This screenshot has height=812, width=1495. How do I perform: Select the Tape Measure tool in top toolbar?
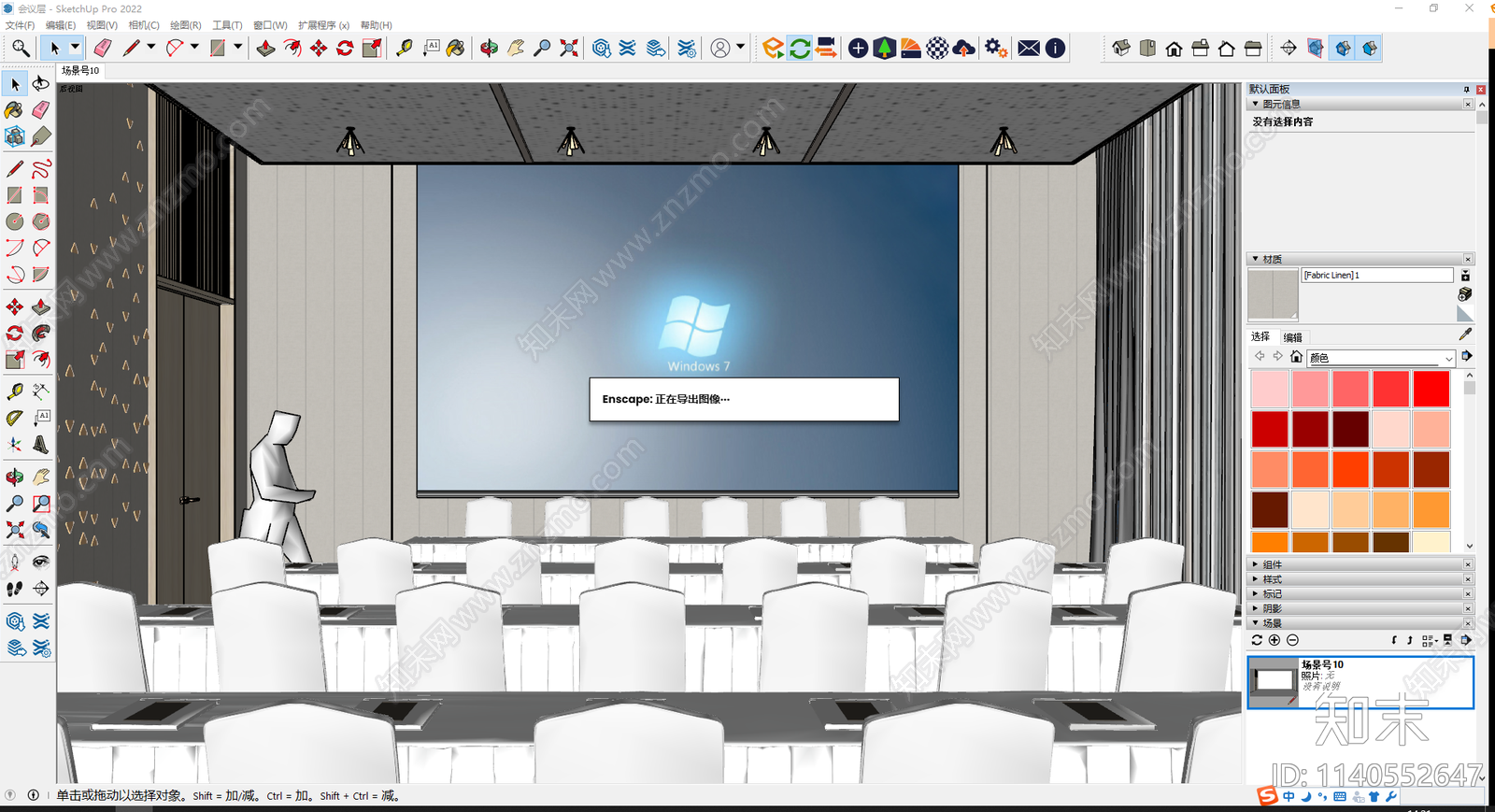[404, 48]
